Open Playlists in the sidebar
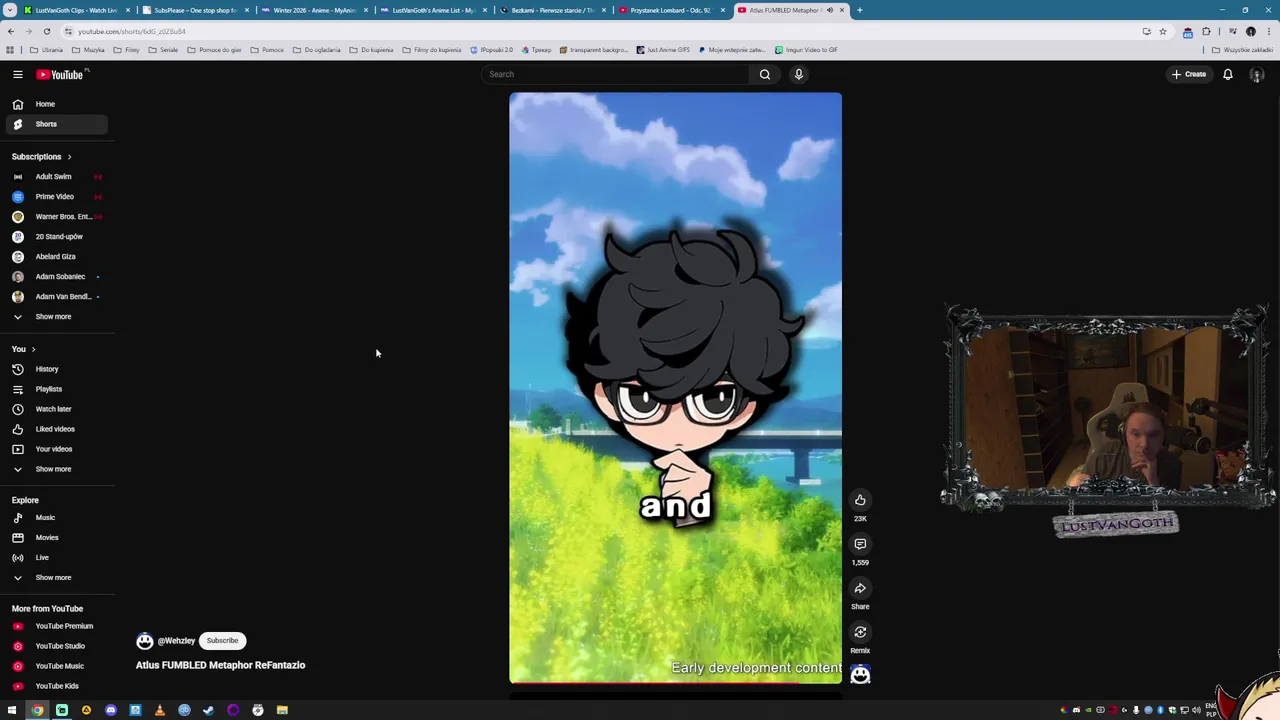 click(56, 389)
